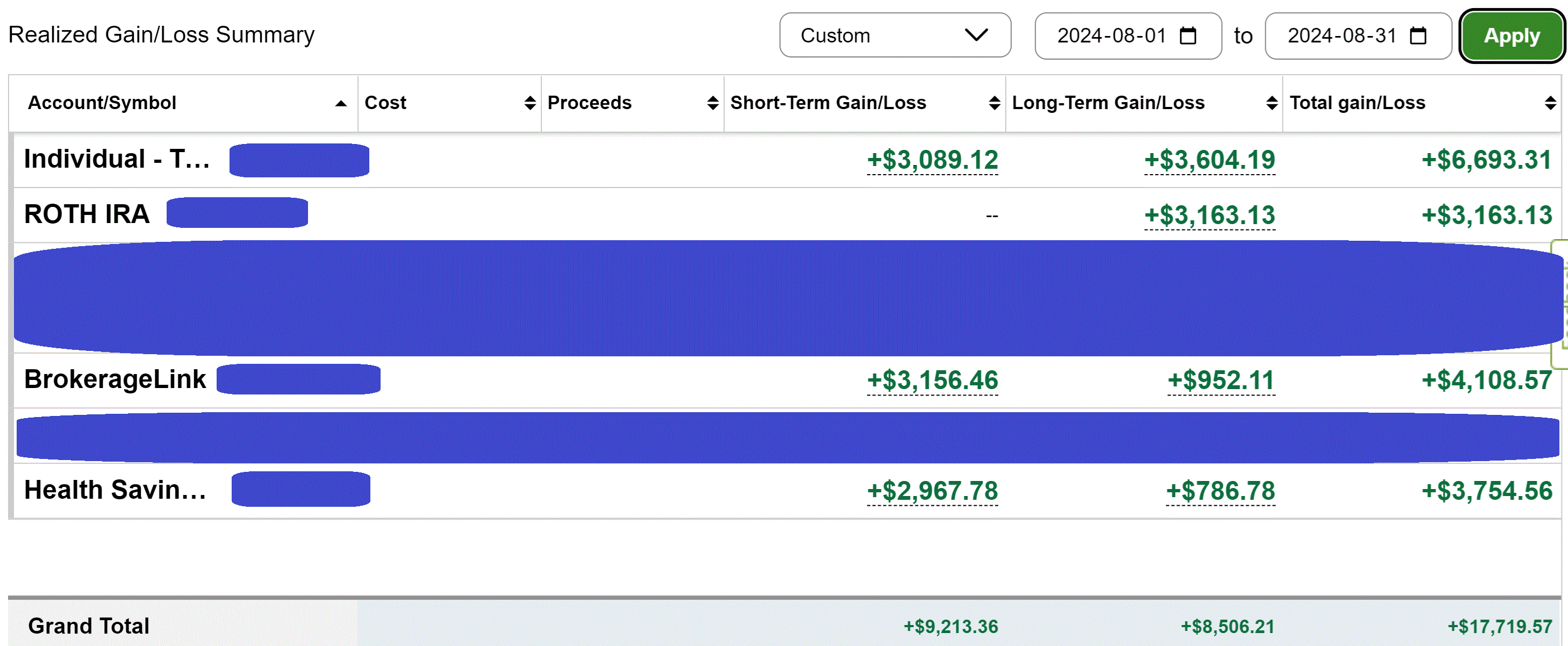Image resolution: width=1568 pixels, height=646 pixels.
Task: Click the Cost column header label
Action: tap(385, 103)
